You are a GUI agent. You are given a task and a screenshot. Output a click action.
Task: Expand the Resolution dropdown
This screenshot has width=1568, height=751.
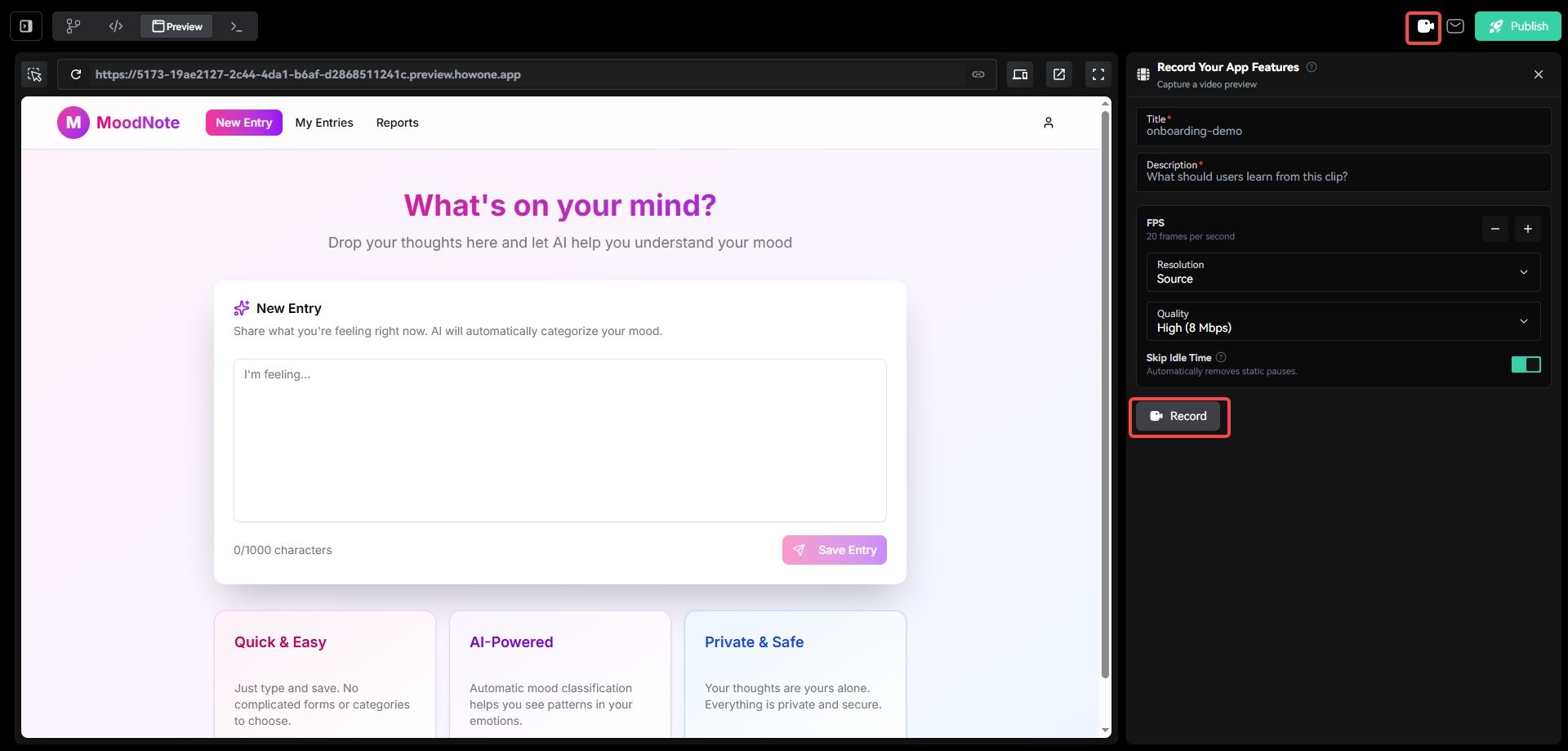(1343, 272)
